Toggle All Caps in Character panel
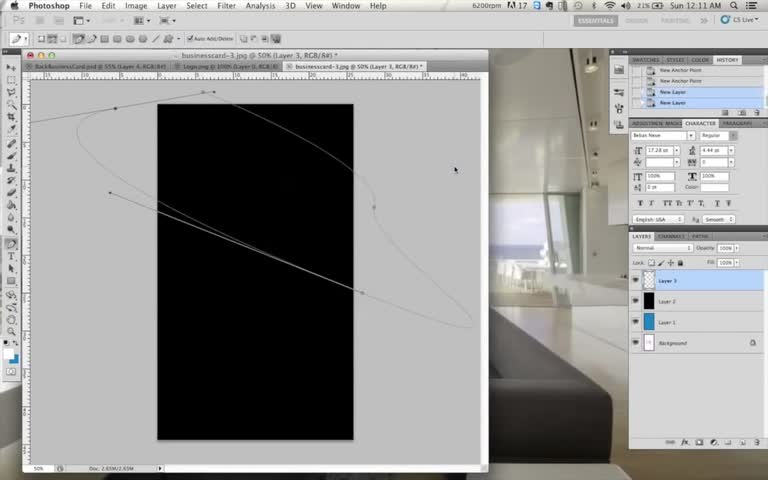The width and height of the screenshot is (768, 480). [667, 203]
